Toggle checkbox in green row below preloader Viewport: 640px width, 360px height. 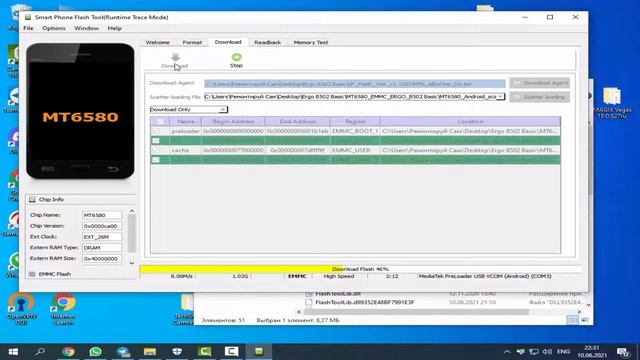coord(156,141)
